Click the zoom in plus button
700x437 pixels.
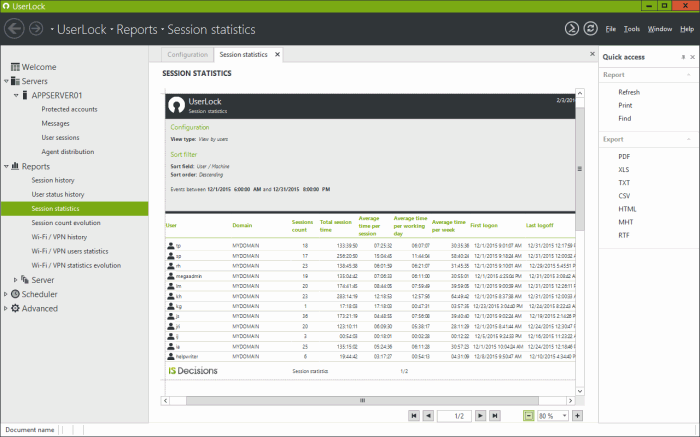coord(577,416)
